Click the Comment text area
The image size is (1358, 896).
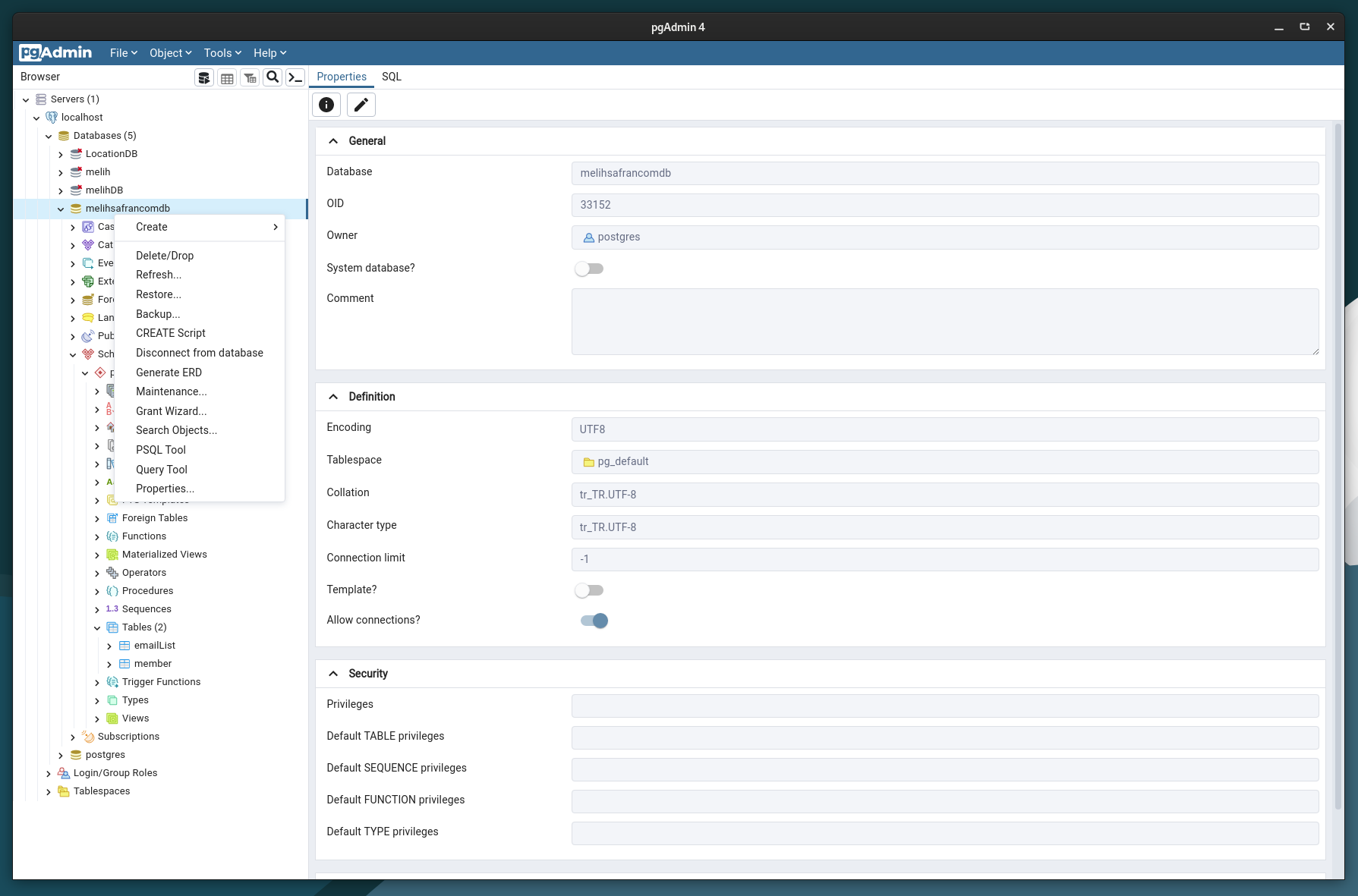tap(945, 322)
